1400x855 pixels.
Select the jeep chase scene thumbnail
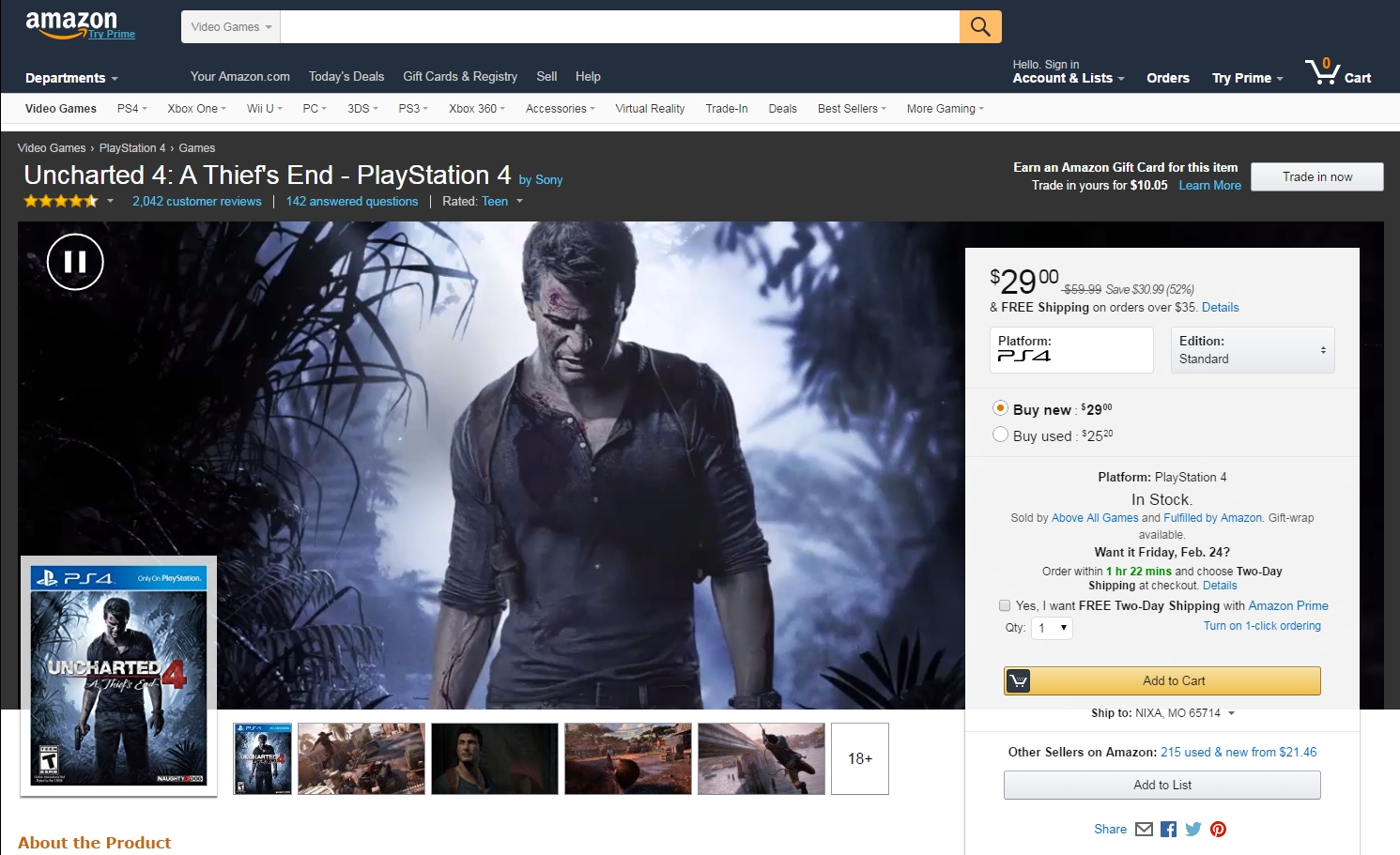coord(362,758)
